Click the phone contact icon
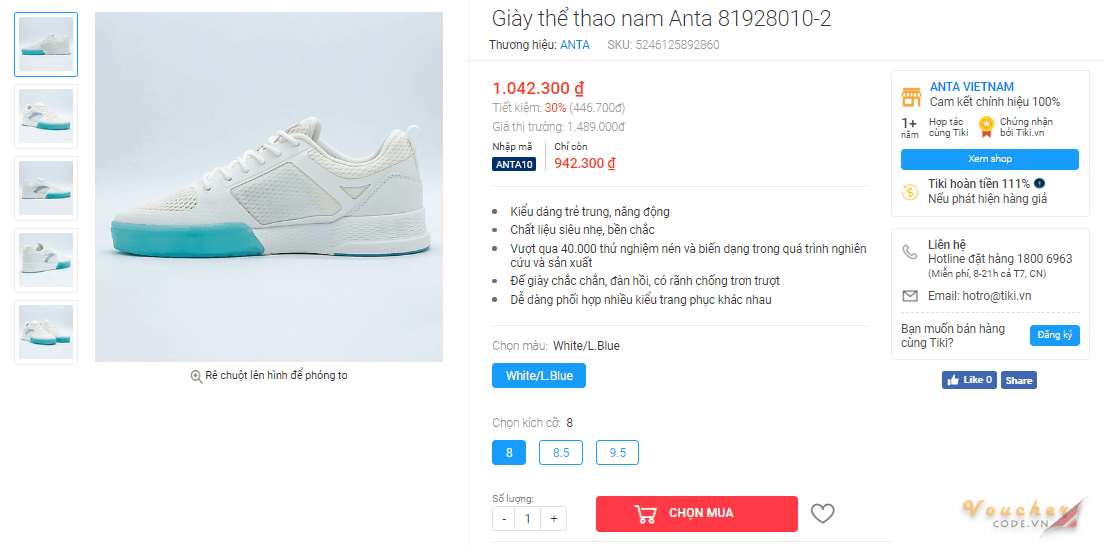This screenshot has height=547, width=1105. (910, 252)
